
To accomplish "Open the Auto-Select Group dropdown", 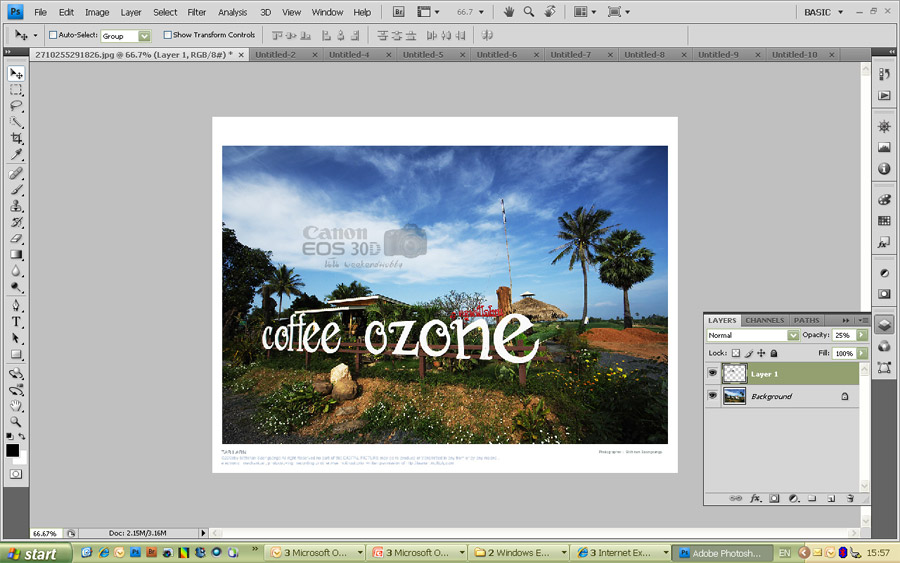I will point(144,36).
